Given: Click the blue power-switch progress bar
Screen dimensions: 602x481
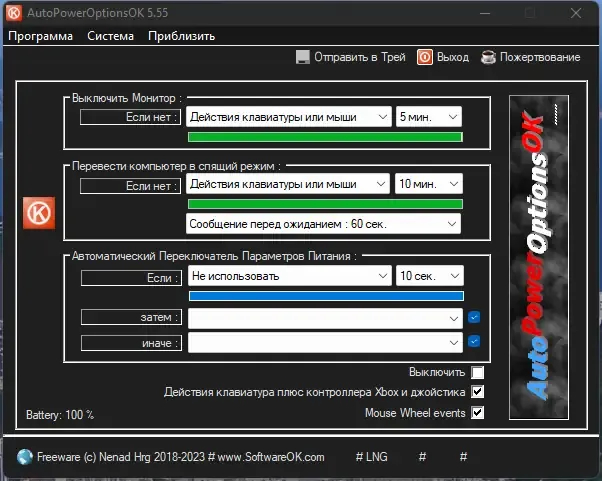Looking at the screenshot, I should coord(326,296).
